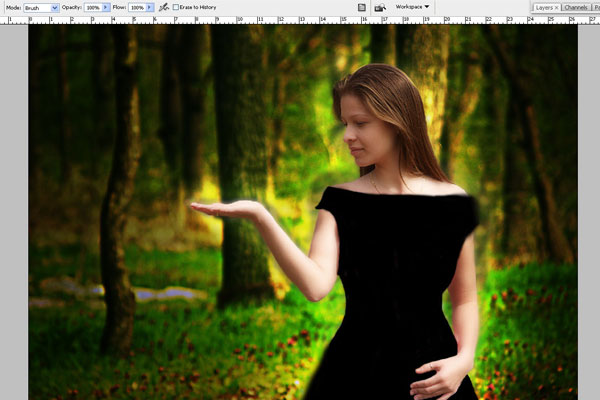Close the Layers tab with its x

[x=556, y=7]
